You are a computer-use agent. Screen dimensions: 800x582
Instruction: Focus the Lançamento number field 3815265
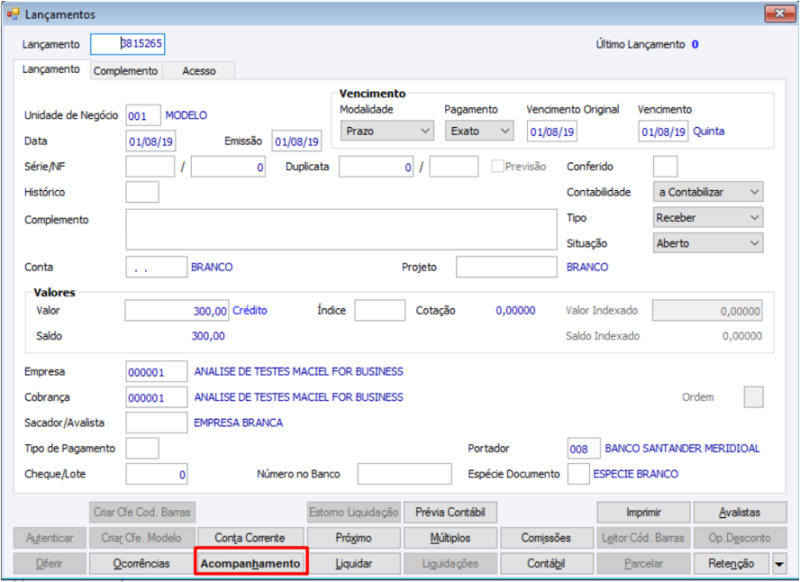point(128,44)
